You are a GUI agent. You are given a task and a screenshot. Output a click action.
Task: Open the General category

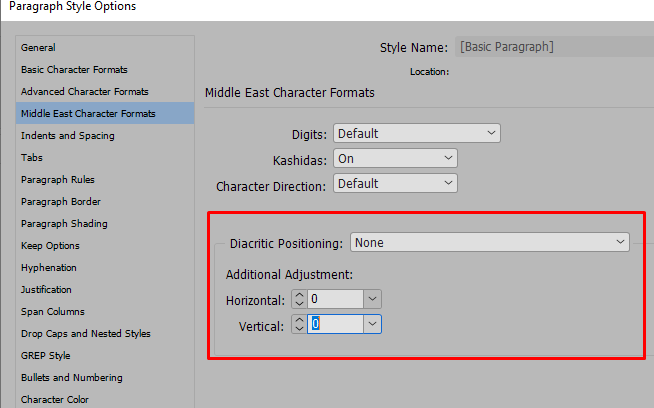click(x=105, y=48)
